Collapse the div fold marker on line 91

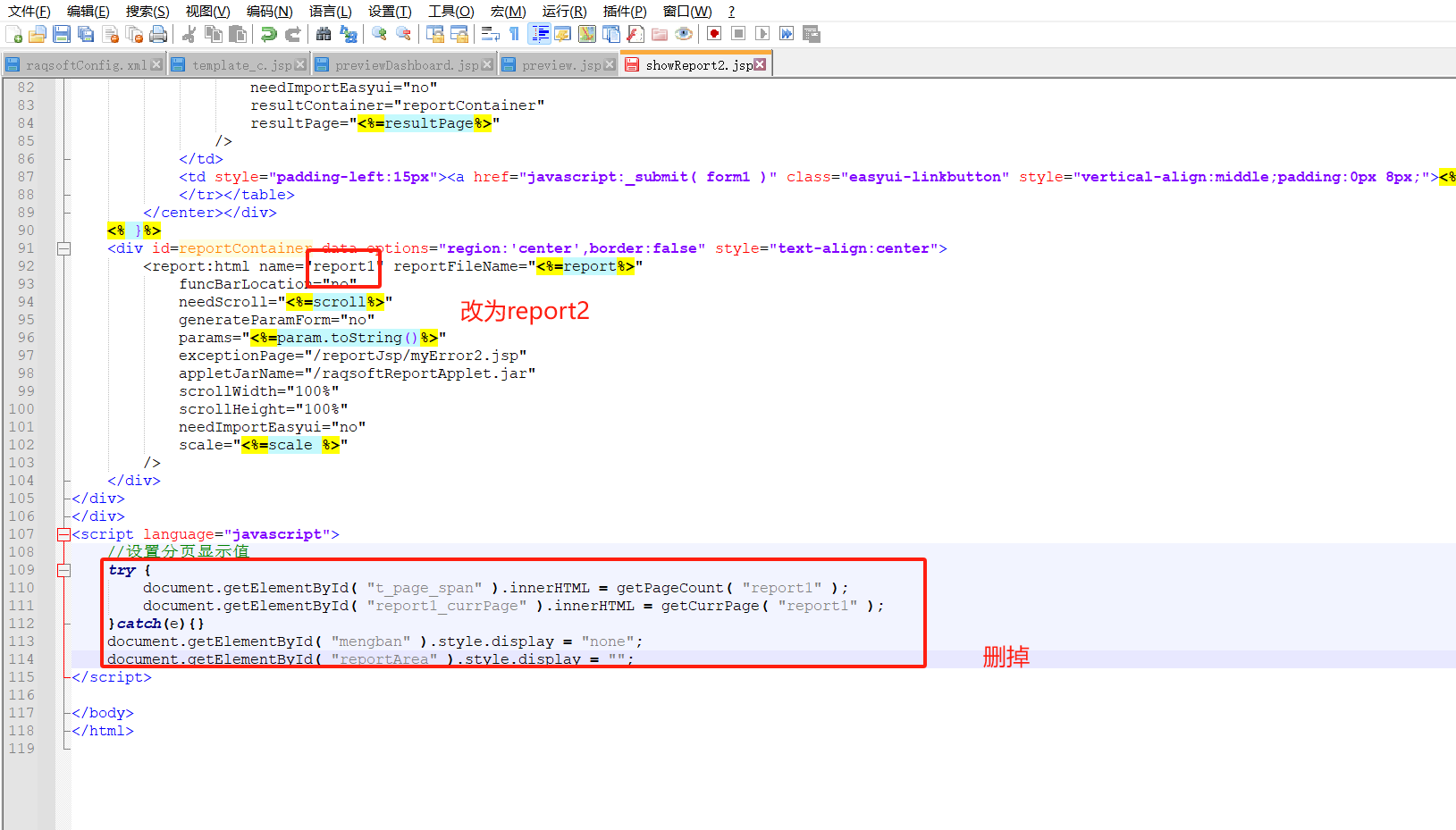pos(63,248)
